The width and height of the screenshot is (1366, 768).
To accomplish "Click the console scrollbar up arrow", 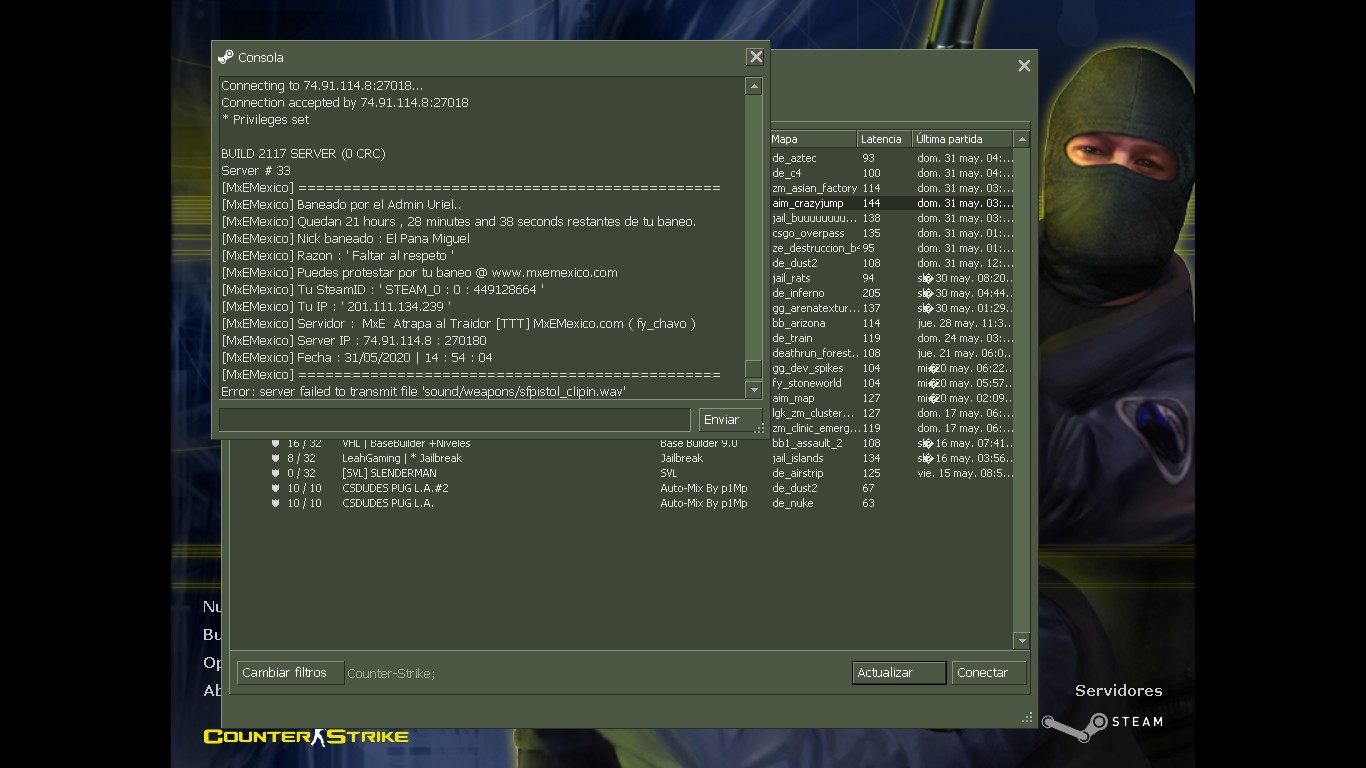I will [x=754, y=86].
